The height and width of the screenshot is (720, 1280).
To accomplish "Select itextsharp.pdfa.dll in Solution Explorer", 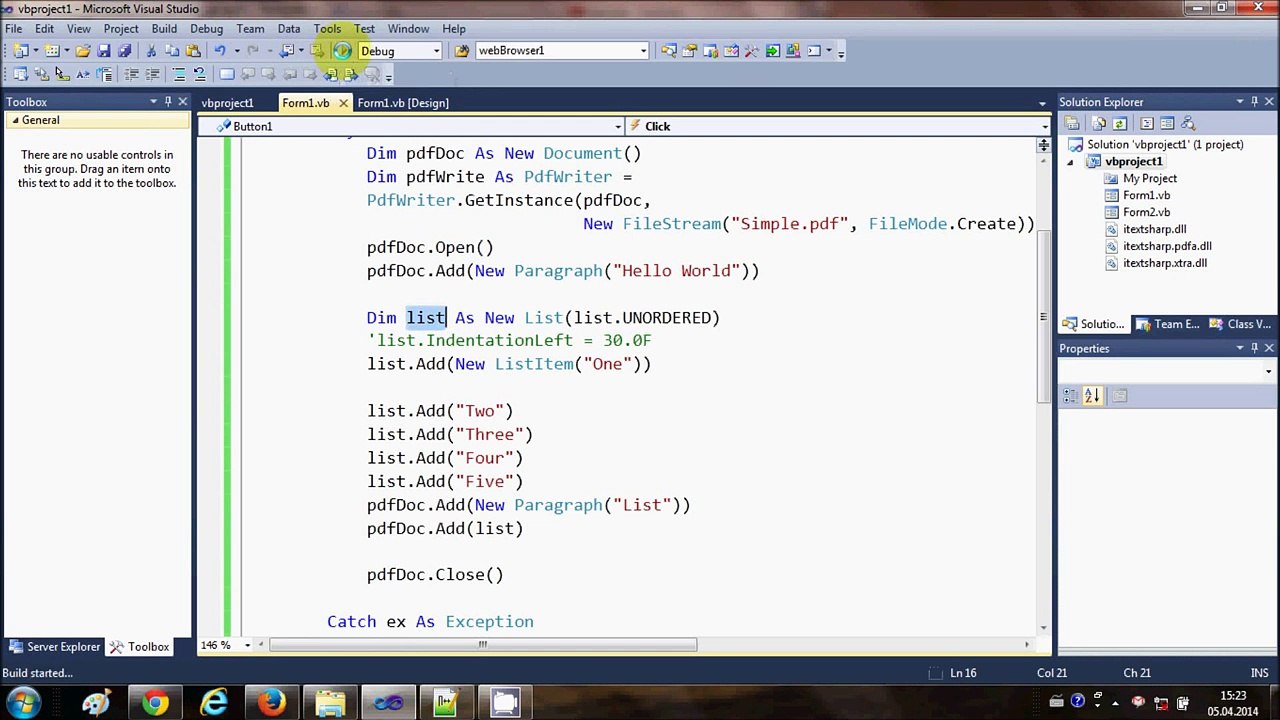I will pos(1167,246).
